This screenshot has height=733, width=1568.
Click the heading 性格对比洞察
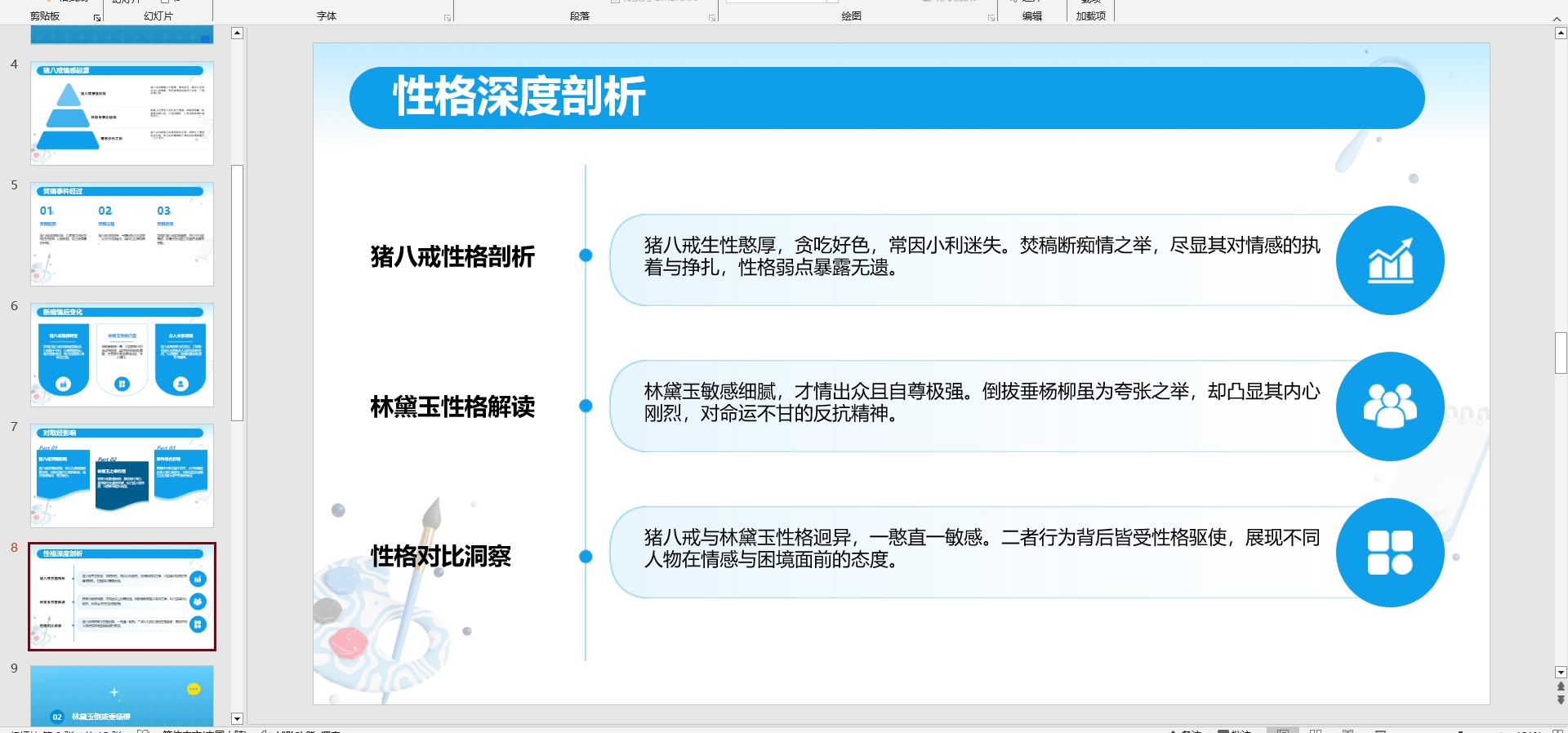pos(441,556)
